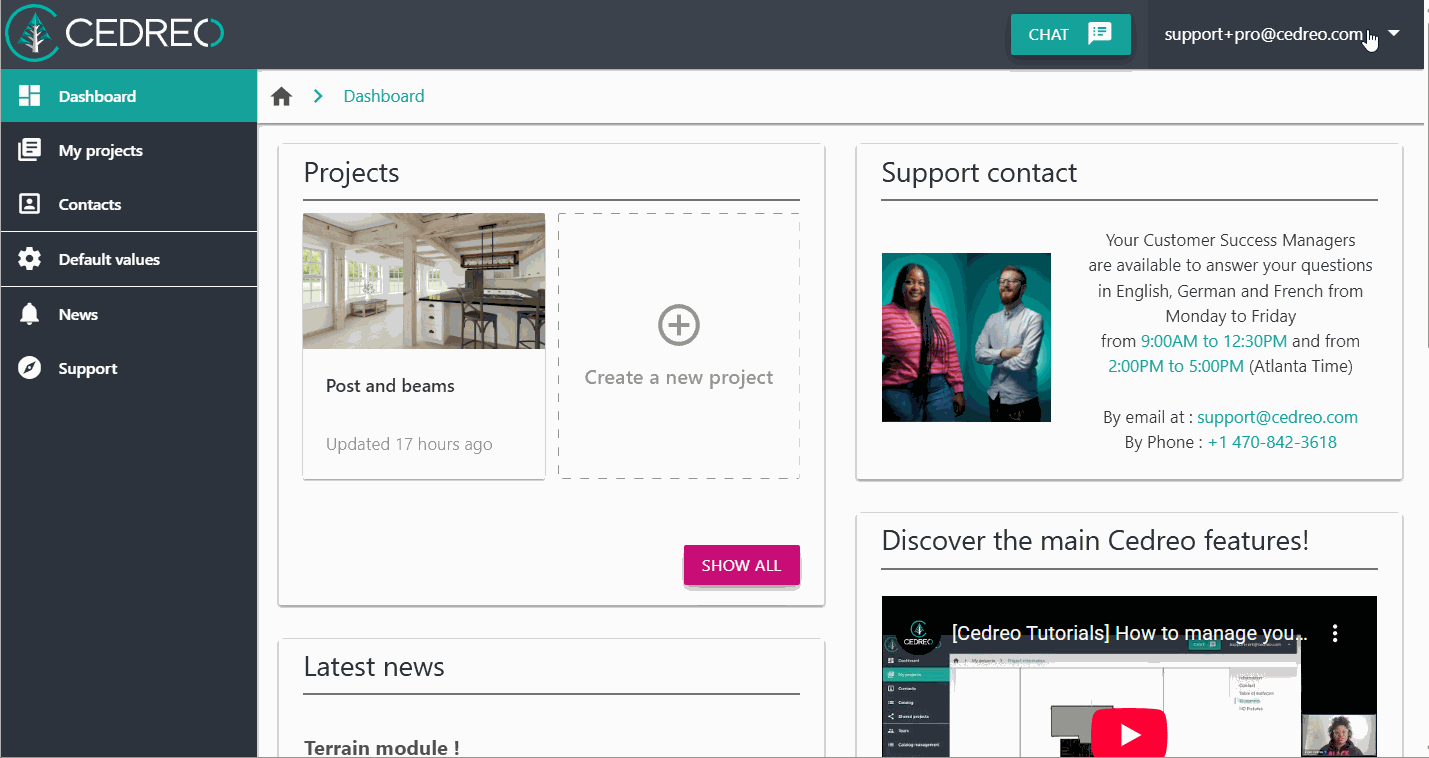Click the SHOW ALL projects button

[x=741, y=565]
